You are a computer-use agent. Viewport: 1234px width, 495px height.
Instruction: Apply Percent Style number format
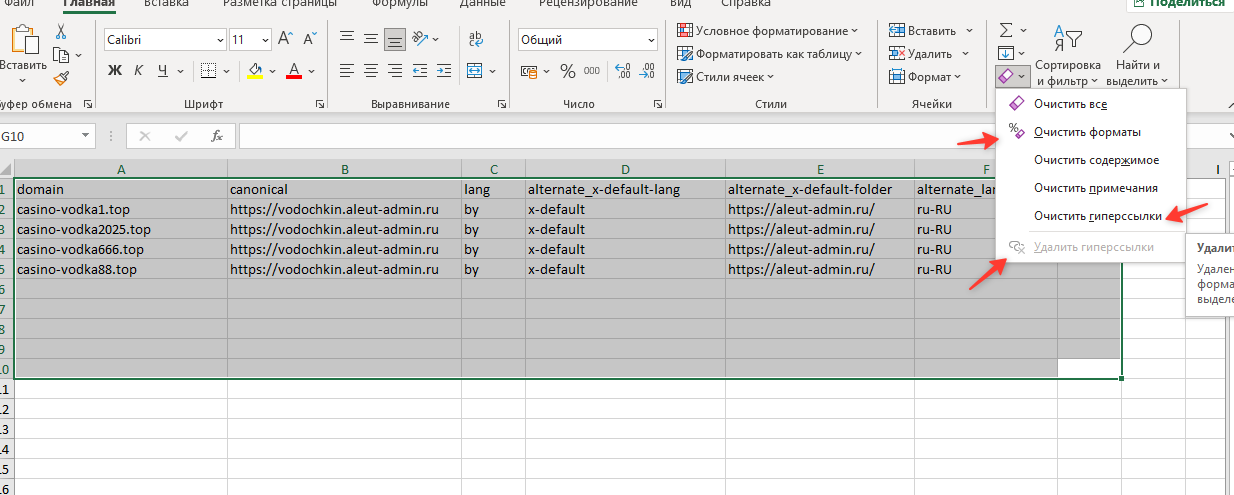pyautogui.click(x=567, y=71)
